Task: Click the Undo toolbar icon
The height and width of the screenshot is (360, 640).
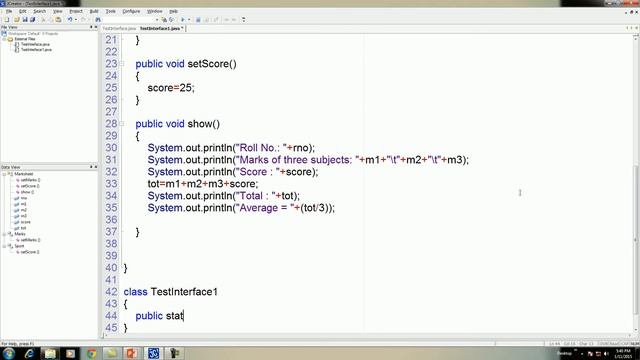Action: 70,20
